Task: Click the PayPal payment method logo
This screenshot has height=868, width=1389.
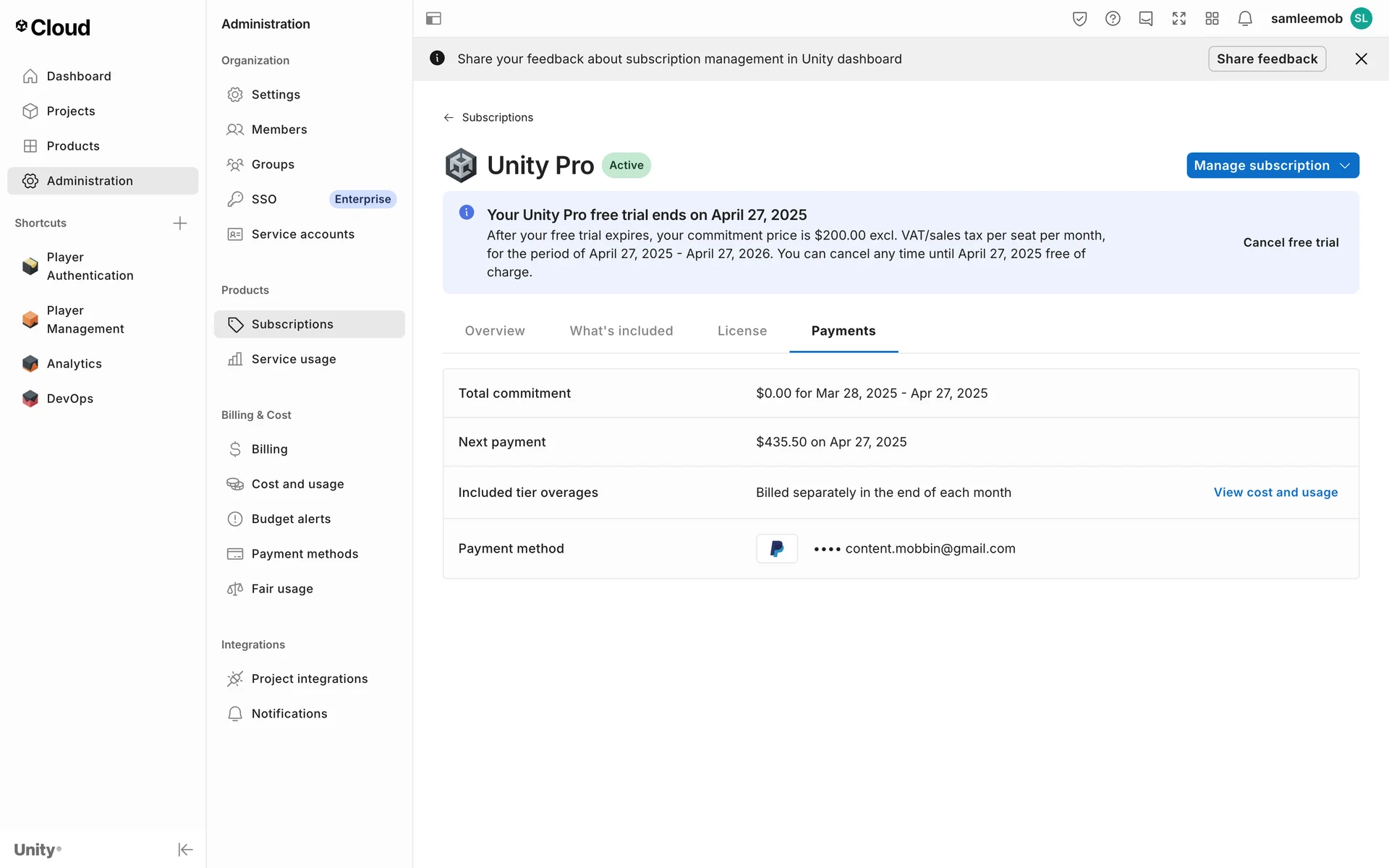Action: pos(776,548)
